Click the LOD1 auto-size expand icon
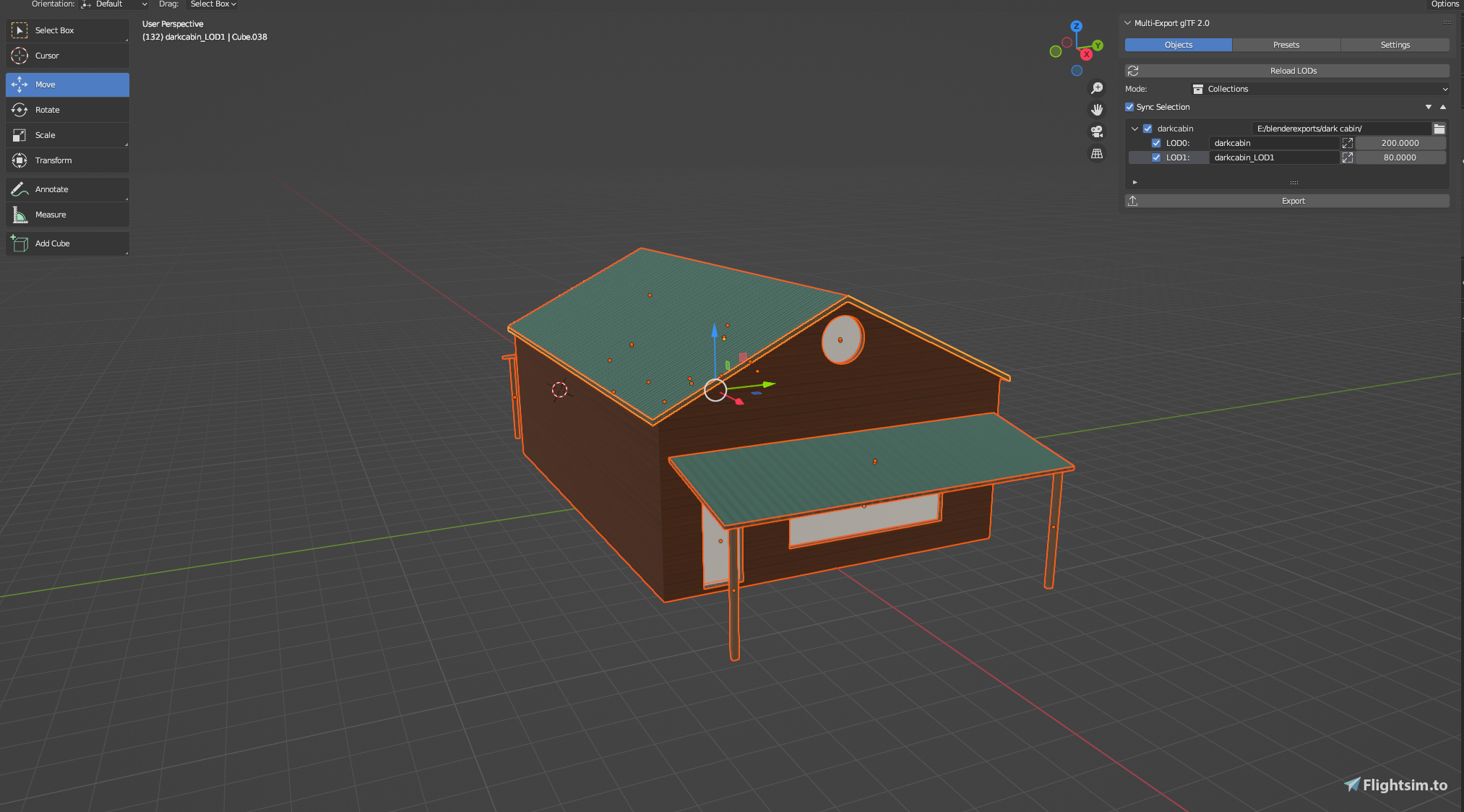This screenshot has width=1464, height=812. coord(1348,157)
